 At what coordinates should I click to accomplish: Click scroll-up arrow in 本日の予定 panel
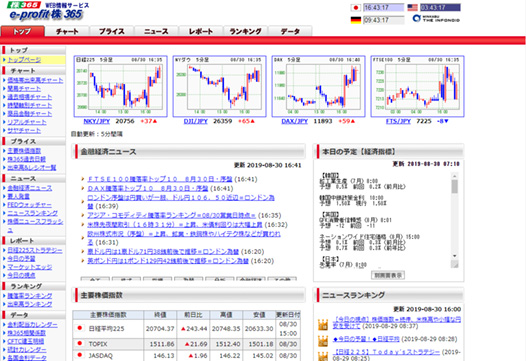tap(455, 176)
